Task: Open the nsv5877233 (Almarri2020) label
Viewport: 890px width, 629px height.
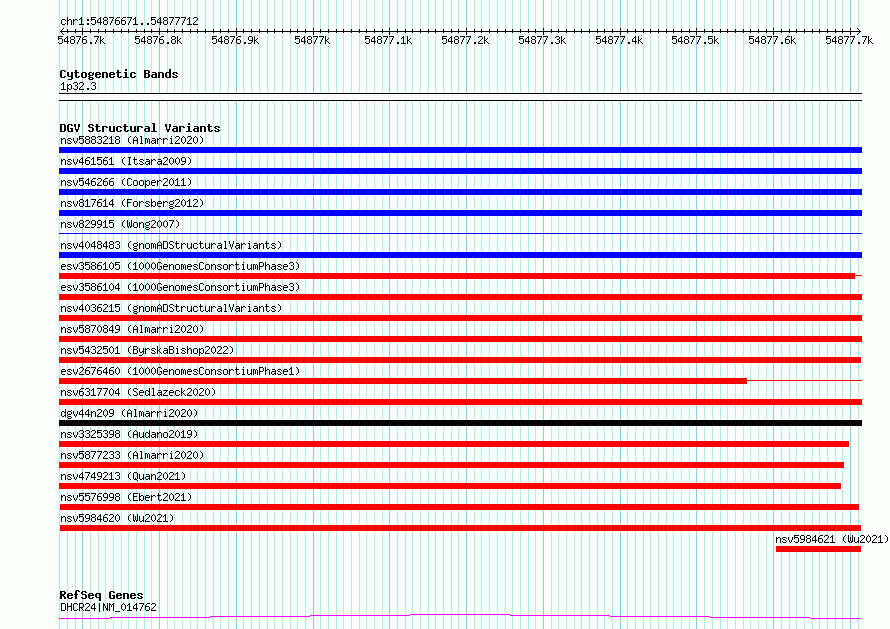Action: click(132, 455)
